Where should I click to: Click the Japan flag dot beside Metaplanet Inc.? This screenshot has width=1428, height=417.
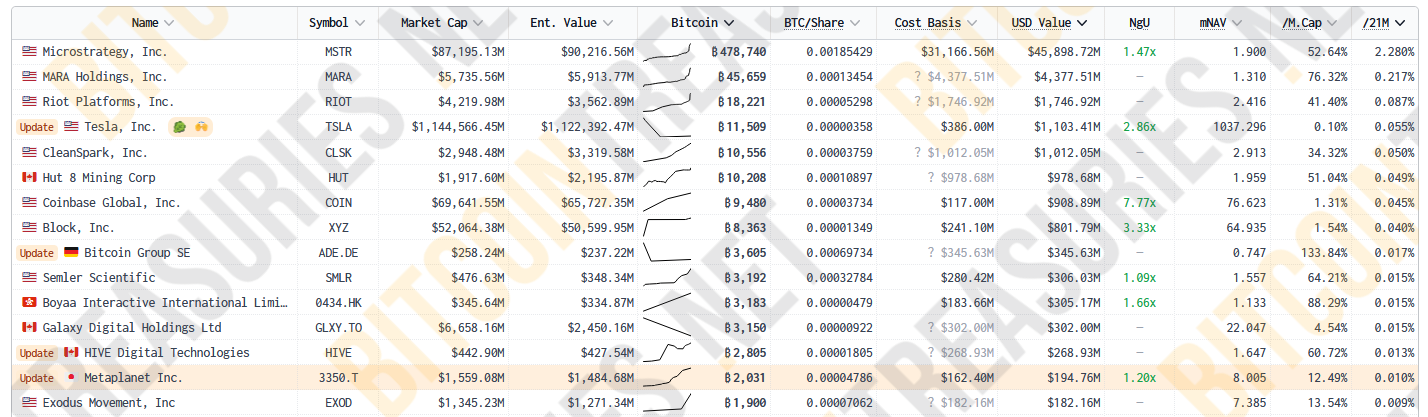(71, 377)
